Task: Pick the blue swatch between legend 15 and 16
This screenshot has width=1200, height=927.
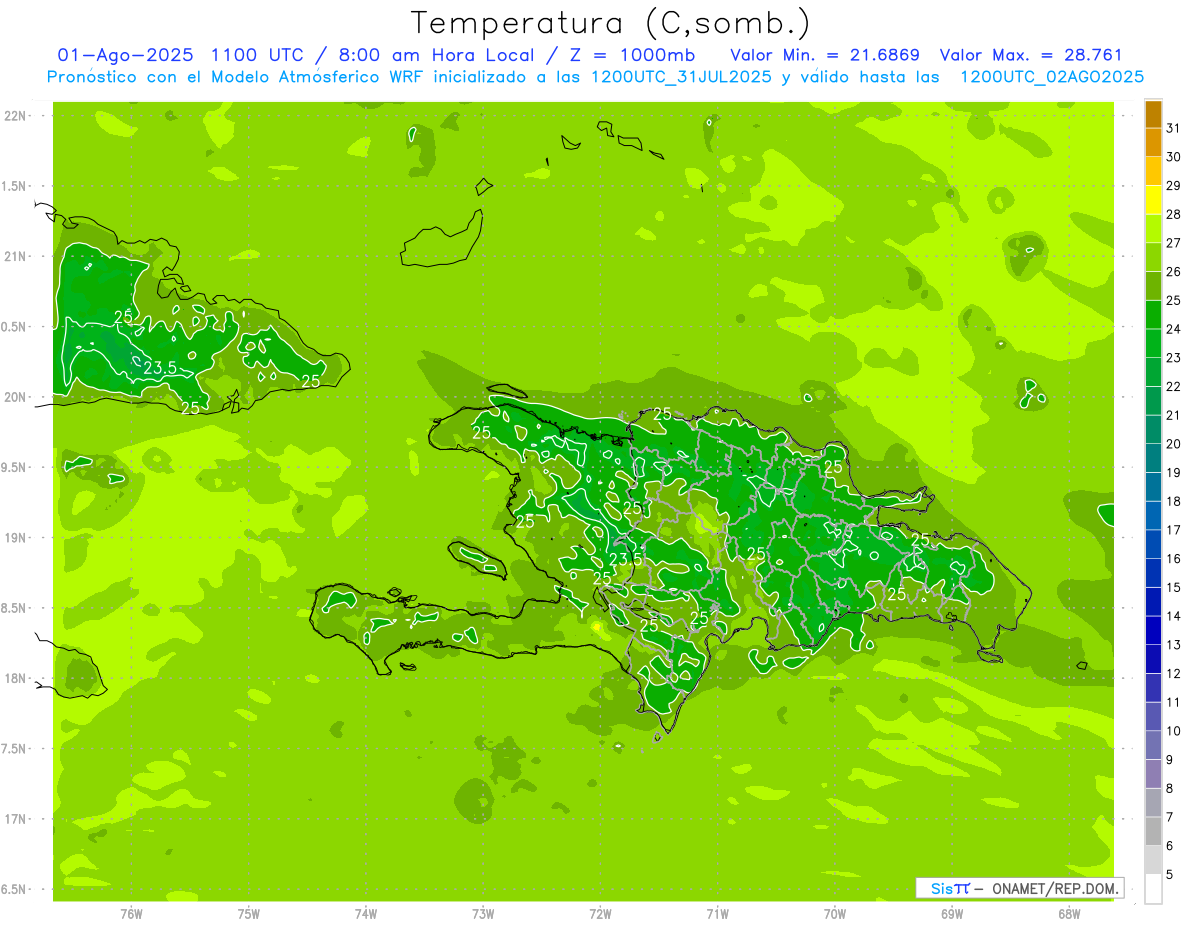Action: tap(1153, 573)
